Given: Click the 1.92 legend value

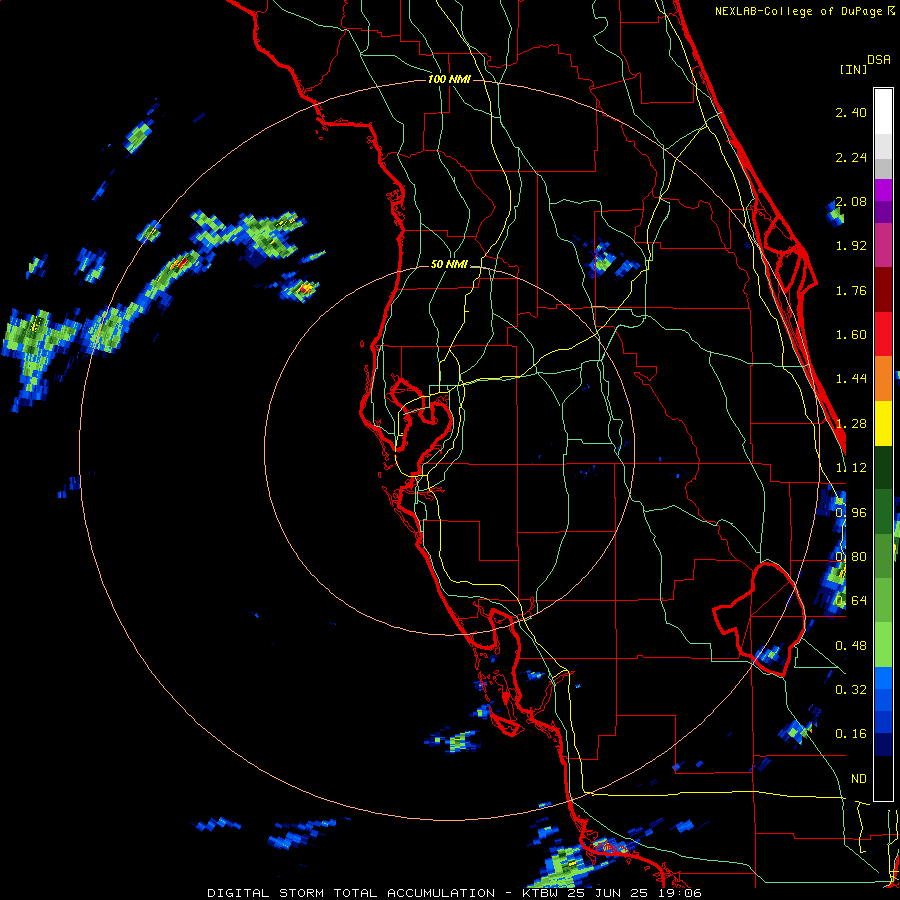Looking at the screenshot, I should [851, 246].
